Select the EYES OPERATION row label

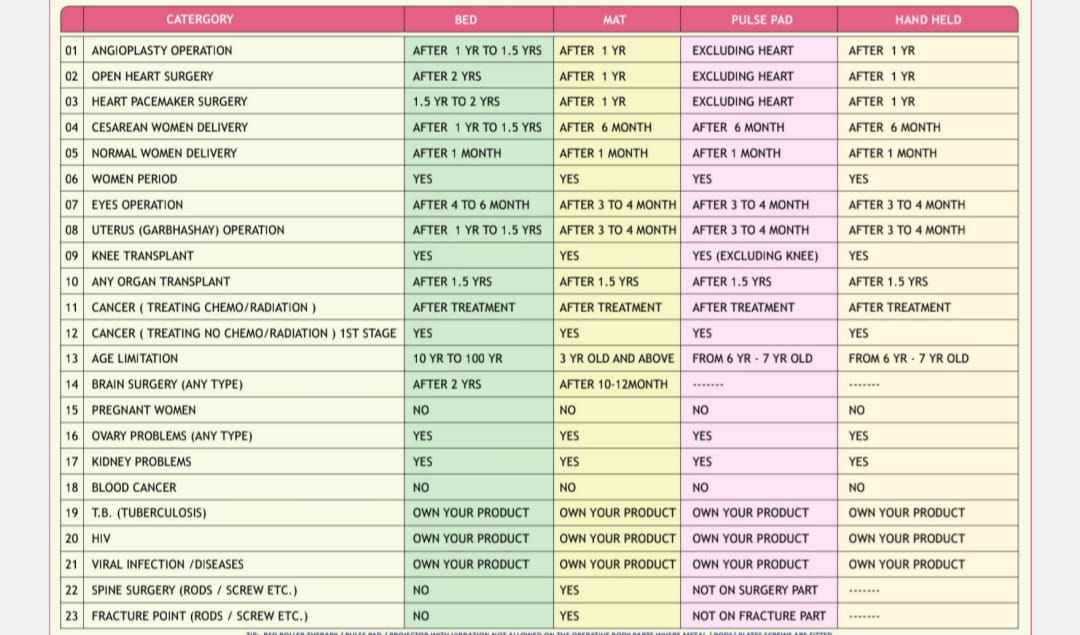pyautogui.click(x=137, y=205)
